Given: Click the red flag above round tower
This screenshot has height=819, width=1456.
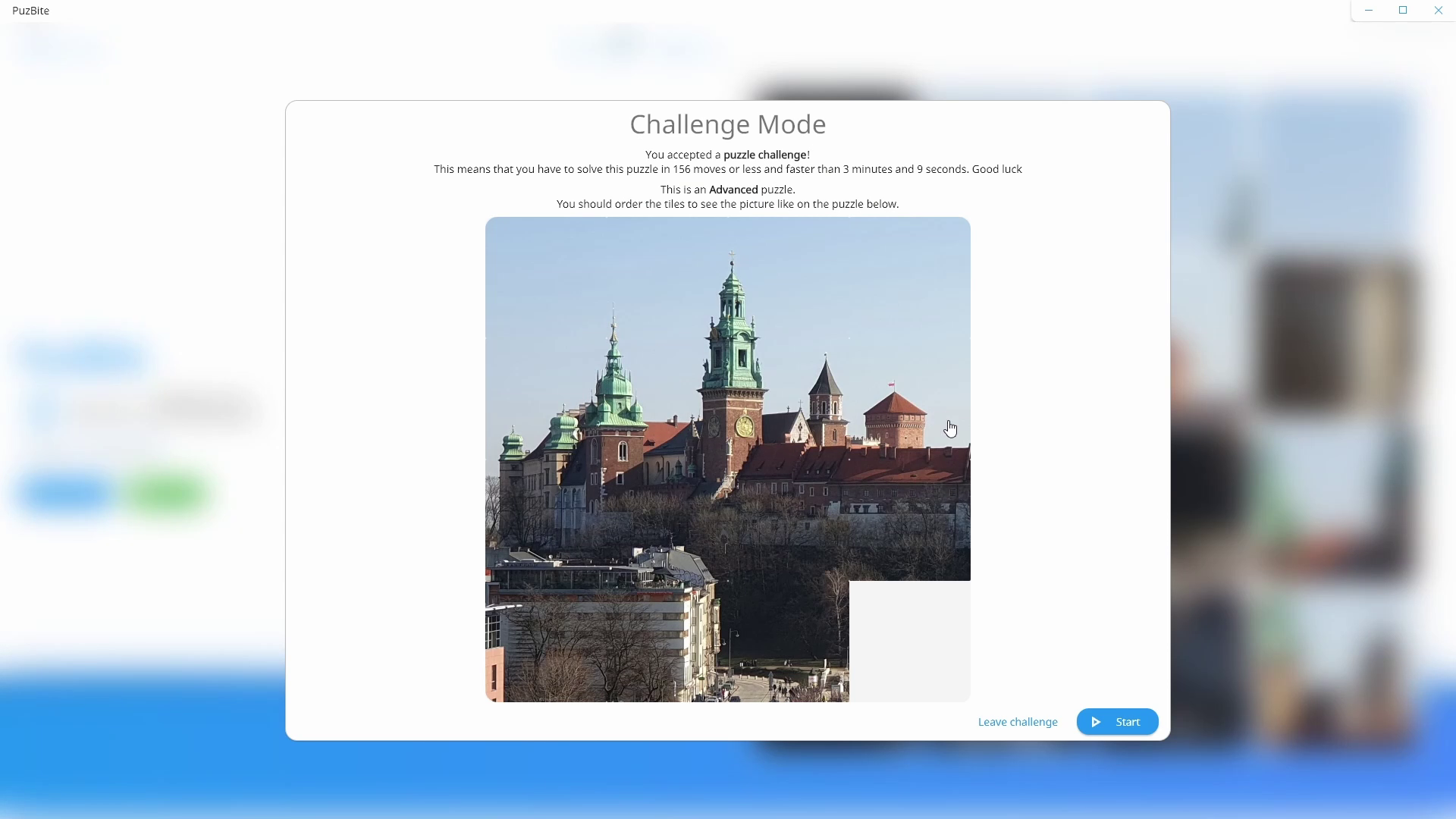Looking at the screenshot, I should (893, 385).
